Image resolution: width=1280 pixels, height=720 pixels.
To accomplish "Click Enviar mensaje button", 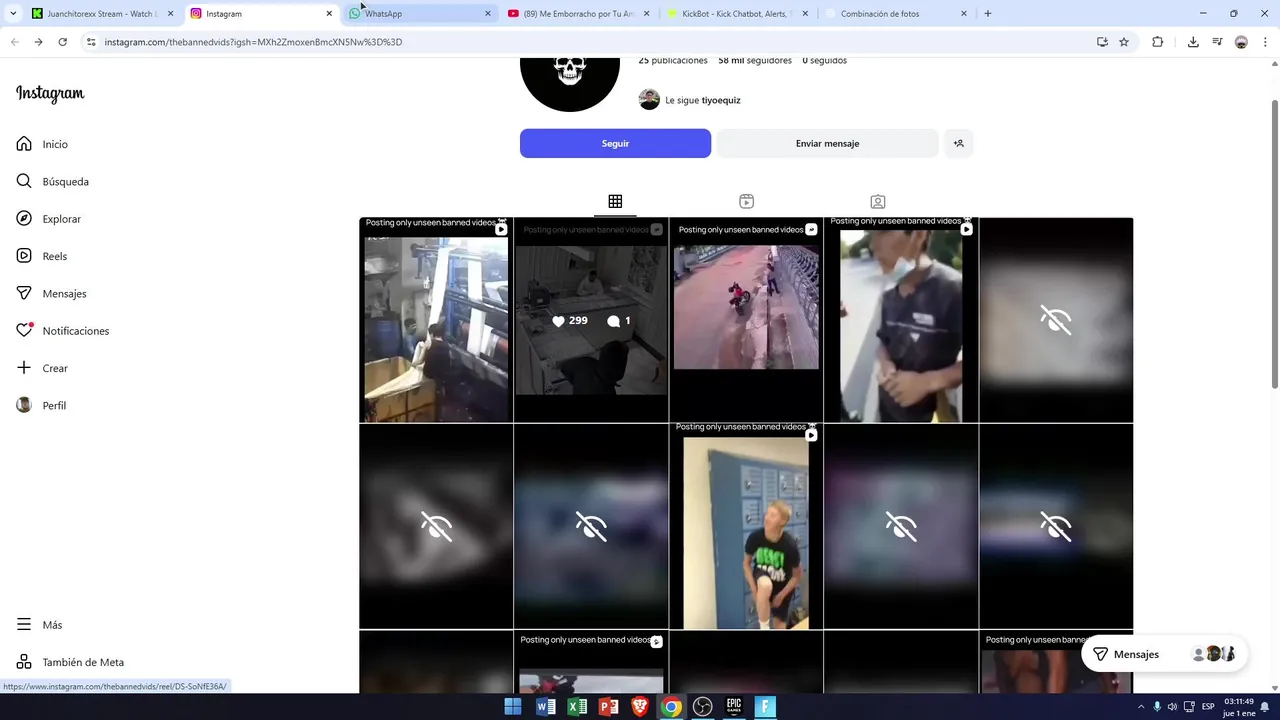I will tap(827, 143).
